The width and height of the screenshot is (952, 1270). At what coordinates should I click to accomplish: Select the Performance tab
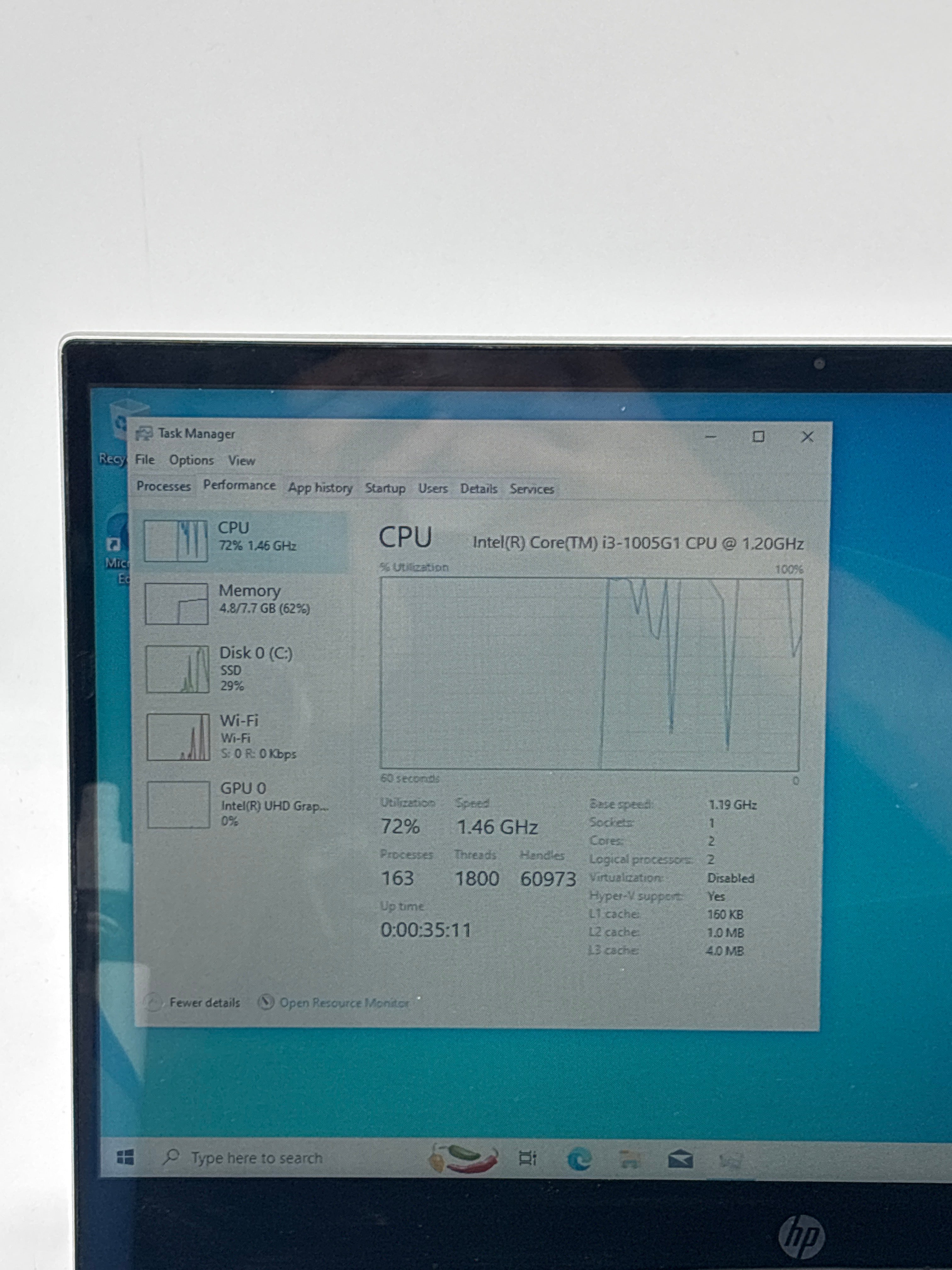pyautogui.click(x=239, y=486)
